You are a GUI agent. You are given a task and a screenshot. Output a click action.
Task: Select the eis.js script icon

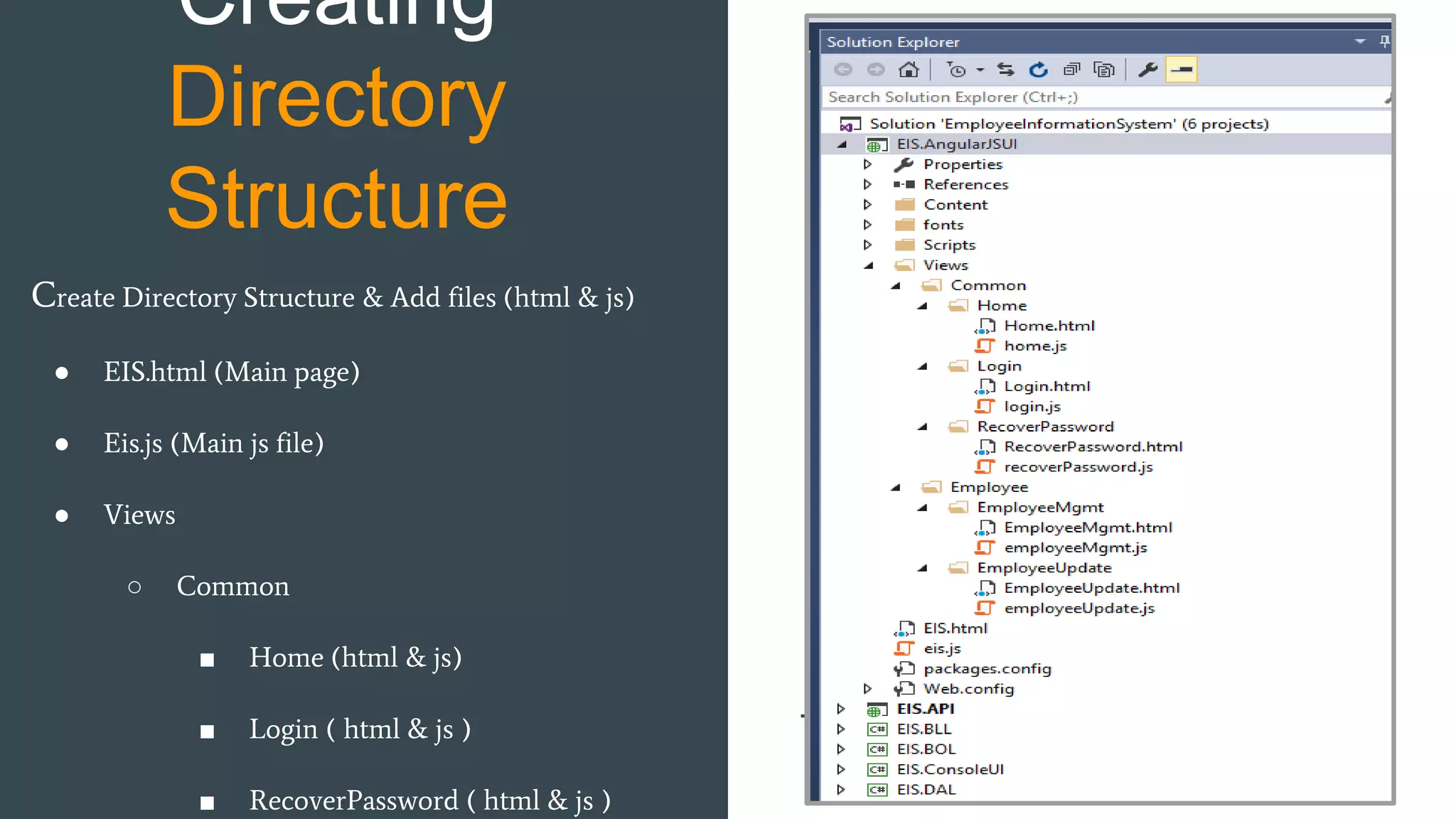coord(904,648)
